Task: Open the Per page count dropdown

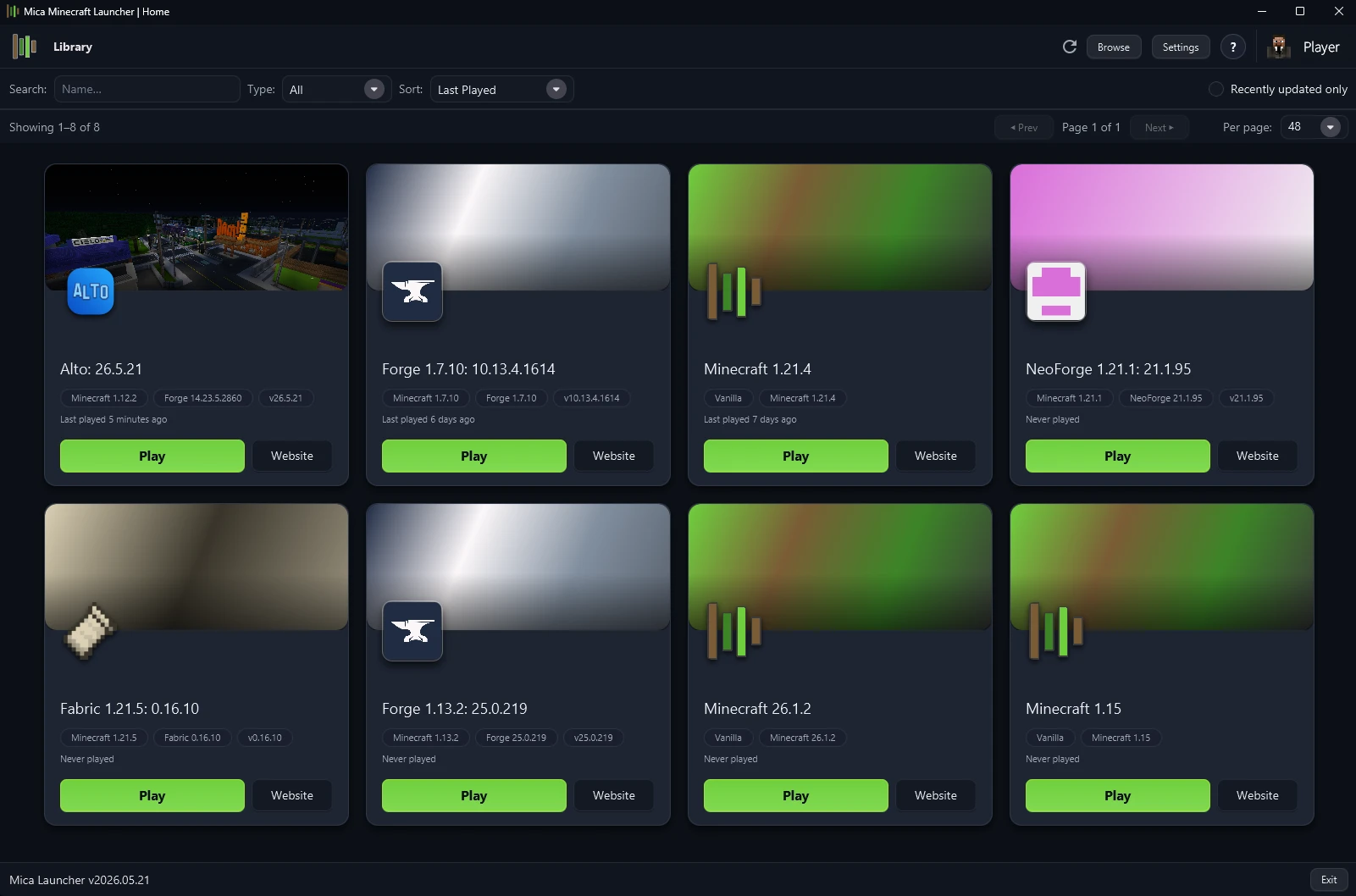Action: click(x=1314, y=127)
